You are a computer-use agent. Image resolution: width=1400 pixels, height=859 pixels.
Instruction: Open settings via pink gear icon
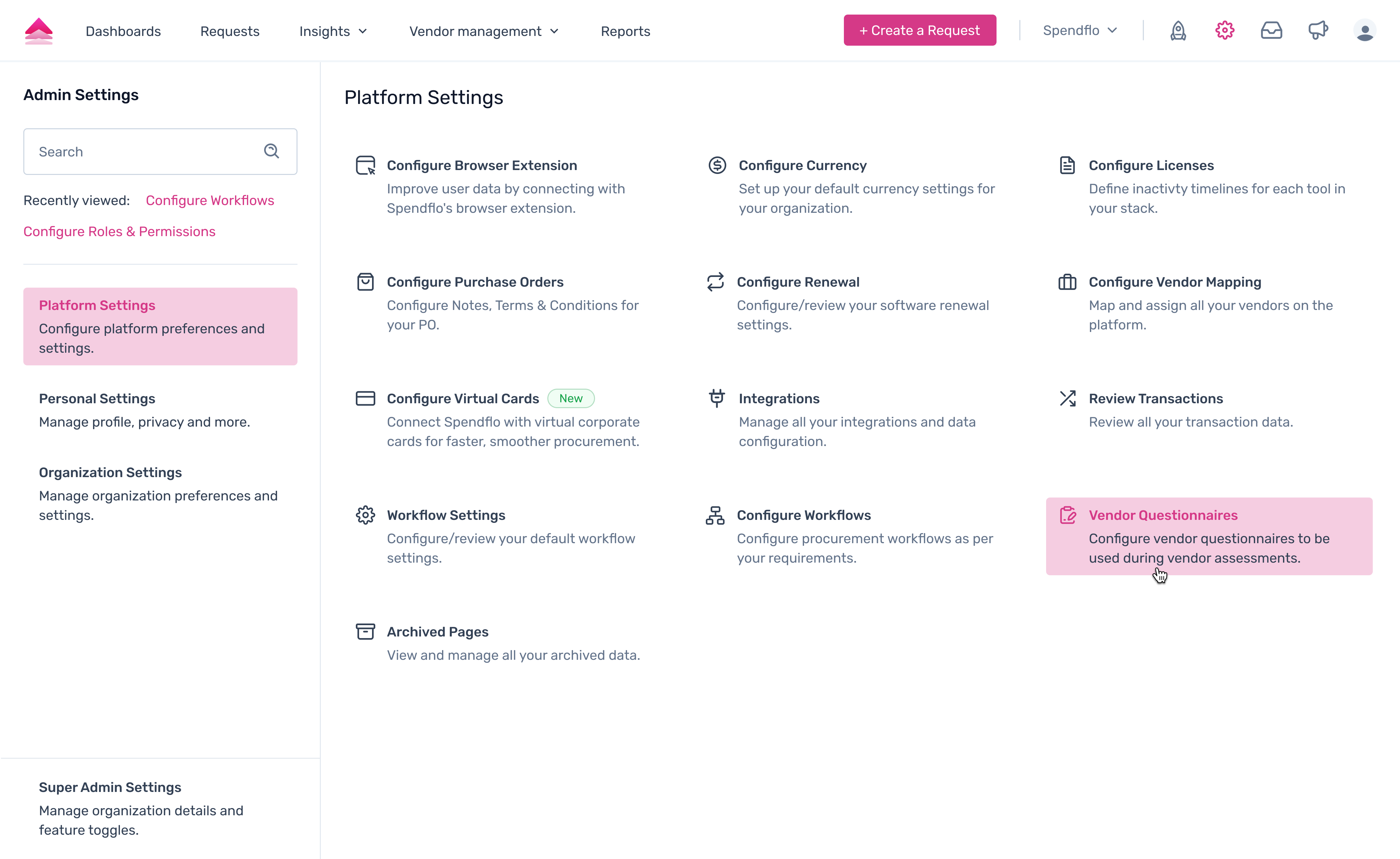tap(1224, 31)
